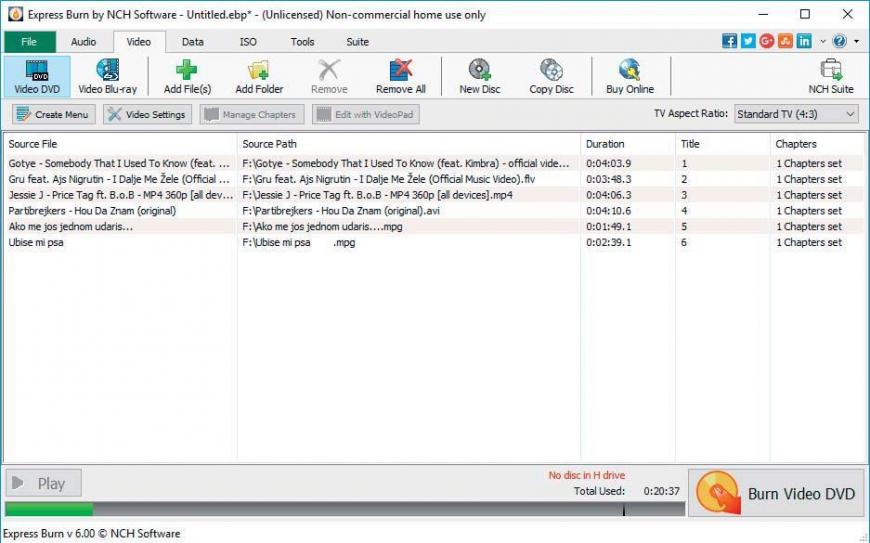This screenshot has width=870, height=543.
Task: Click the Total Used time 0:20:37
Action: click(x=661, y=491)
